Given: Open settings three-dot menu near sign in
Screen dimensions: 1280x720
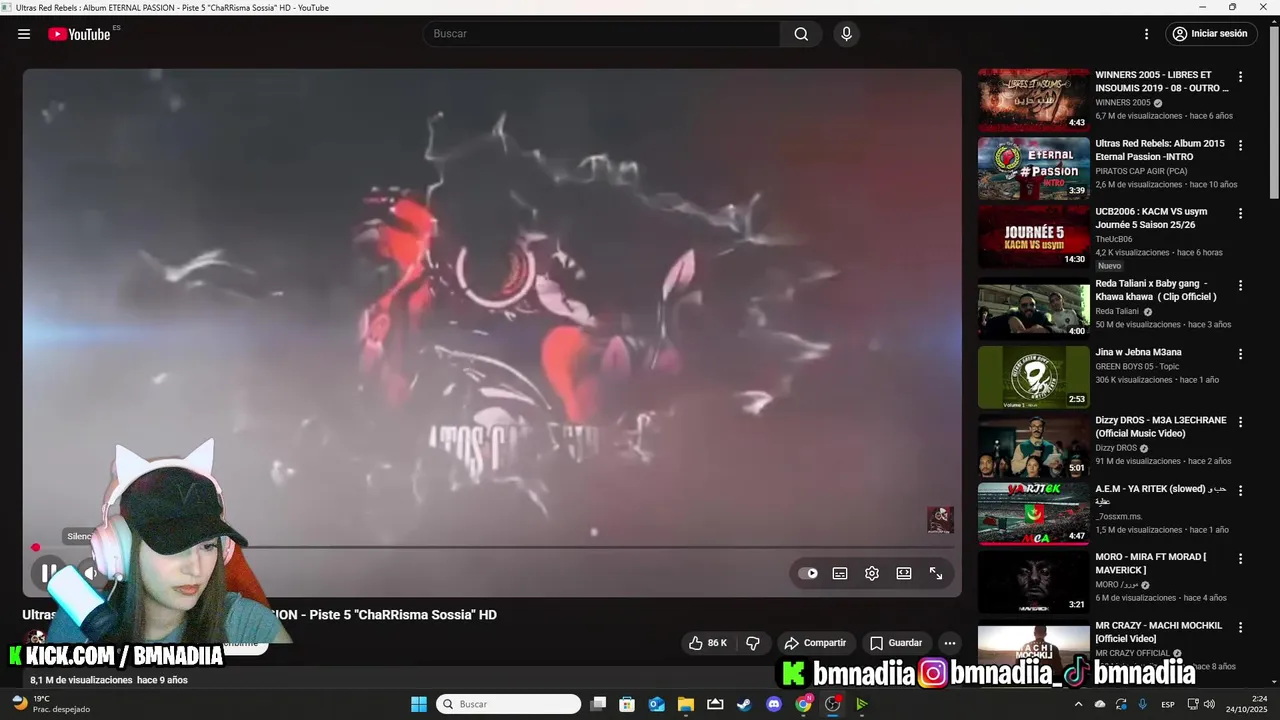Looking at the screenshot, I should click(1147, 34).
